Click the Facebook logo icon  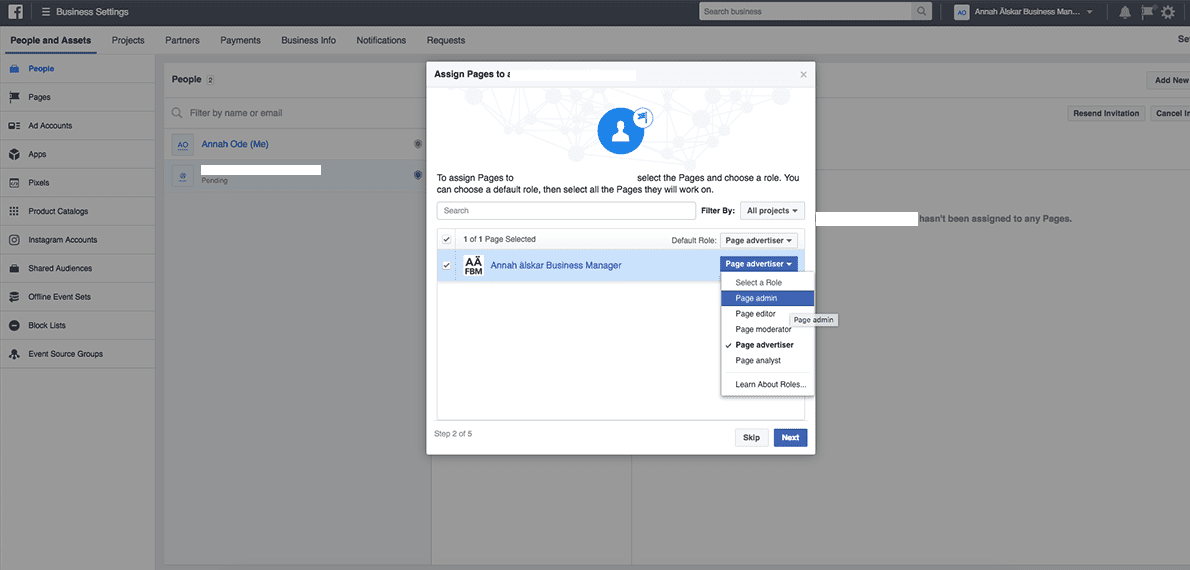click(x=15, y=12)
